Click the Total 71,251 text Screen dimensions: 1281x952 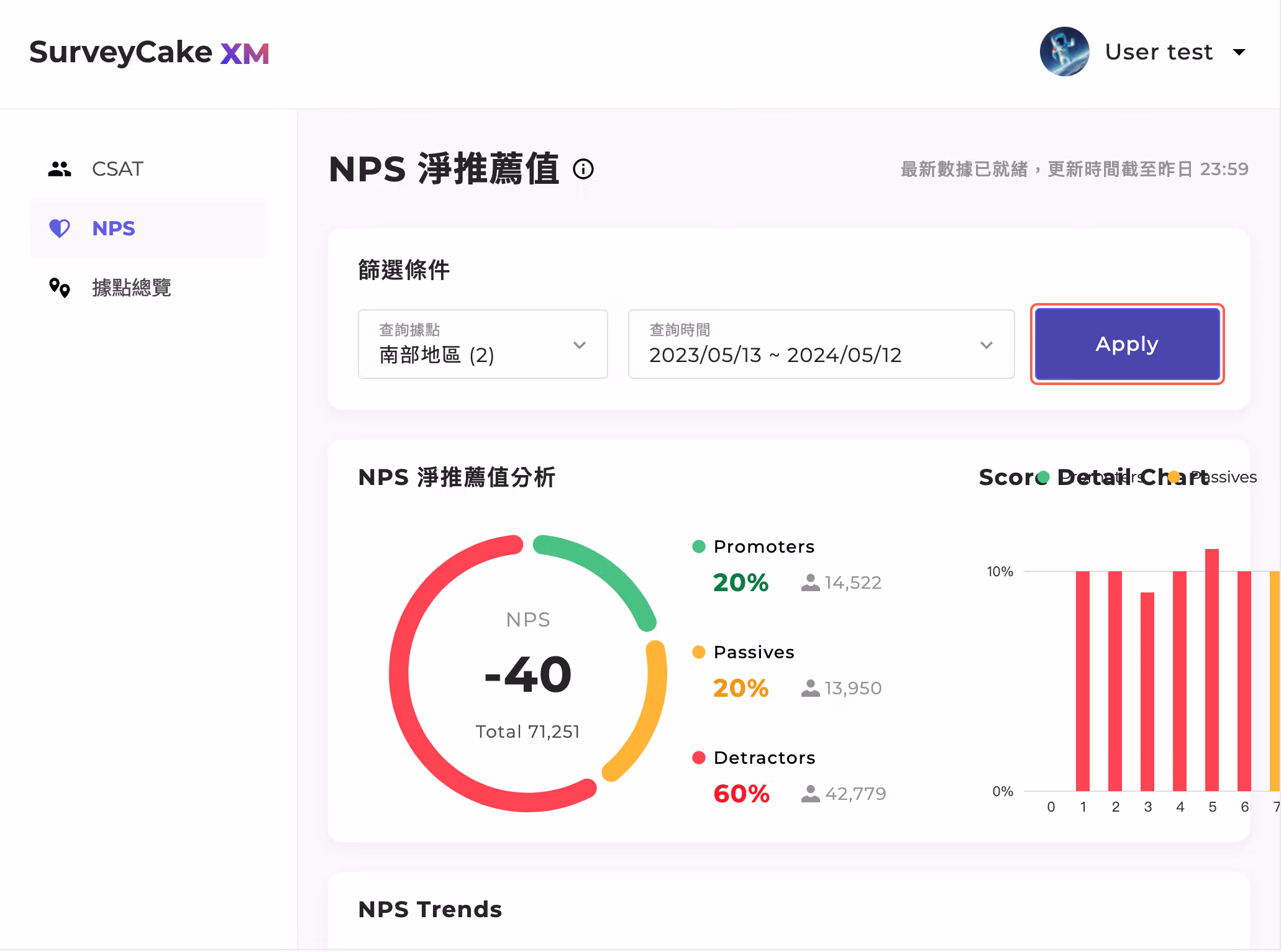528,732
